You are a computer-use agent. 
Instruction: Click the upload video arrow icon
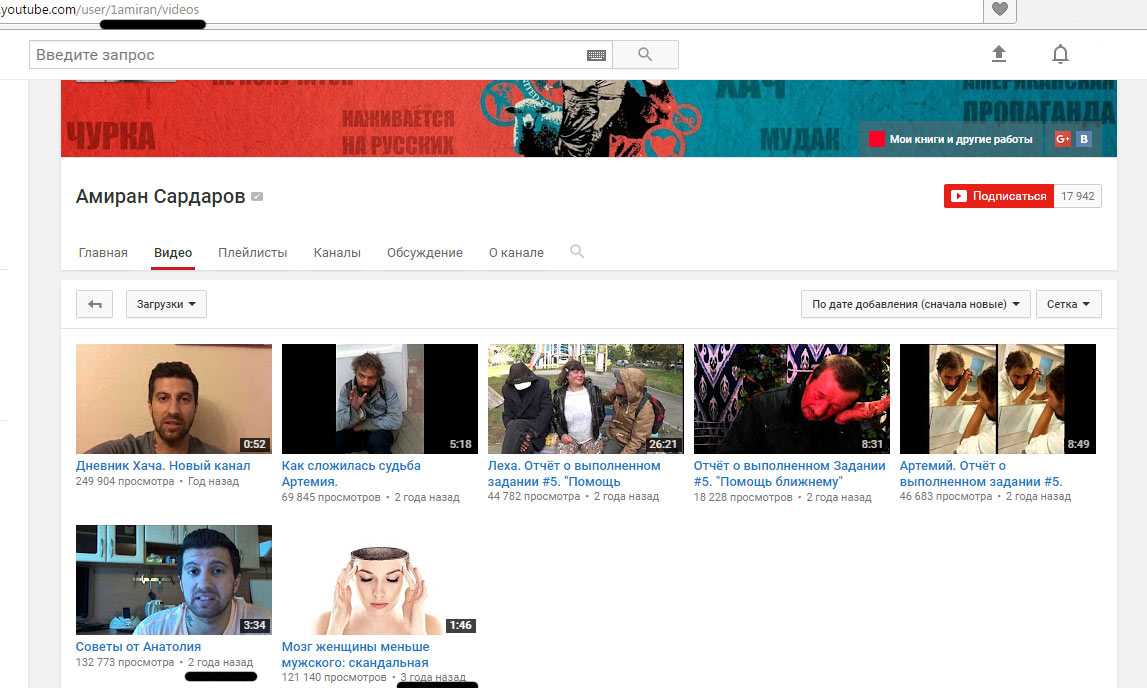point(998,54)
